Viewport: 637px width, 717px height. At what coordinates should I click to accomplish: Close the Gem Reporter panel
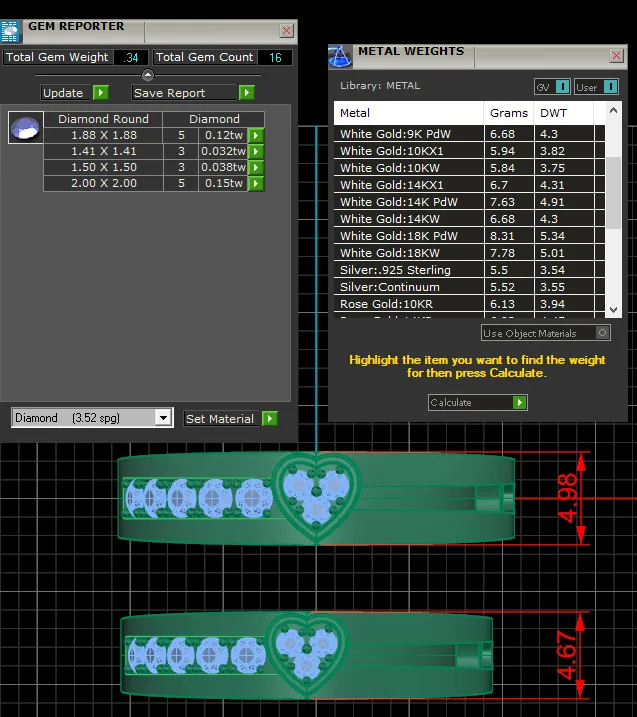286,31
